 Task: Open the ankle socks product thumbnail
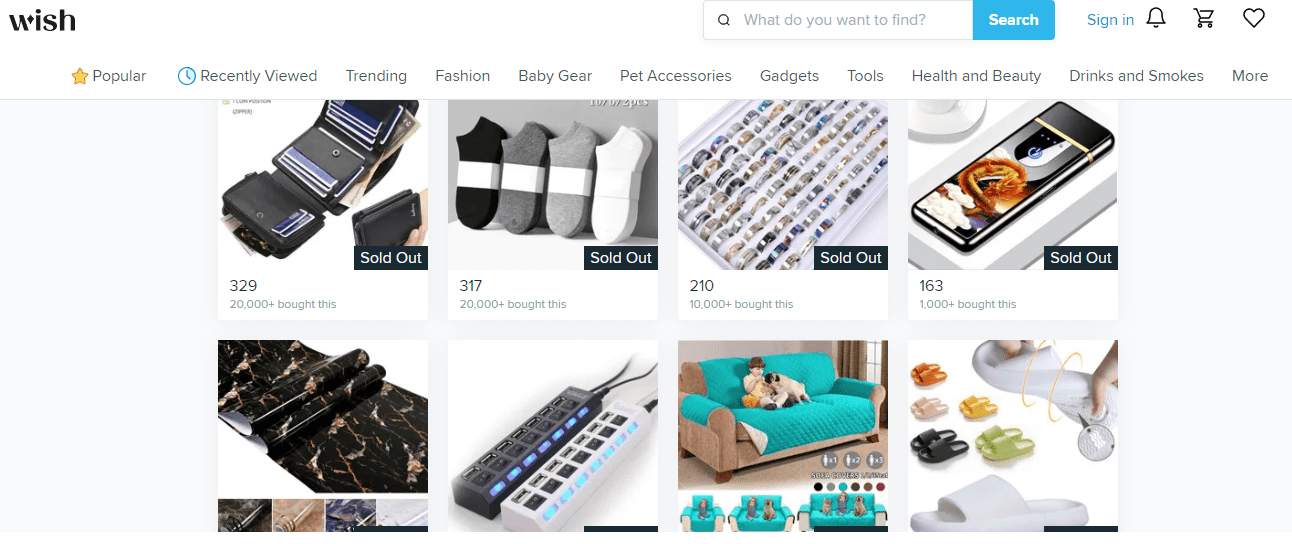[553, 185]
